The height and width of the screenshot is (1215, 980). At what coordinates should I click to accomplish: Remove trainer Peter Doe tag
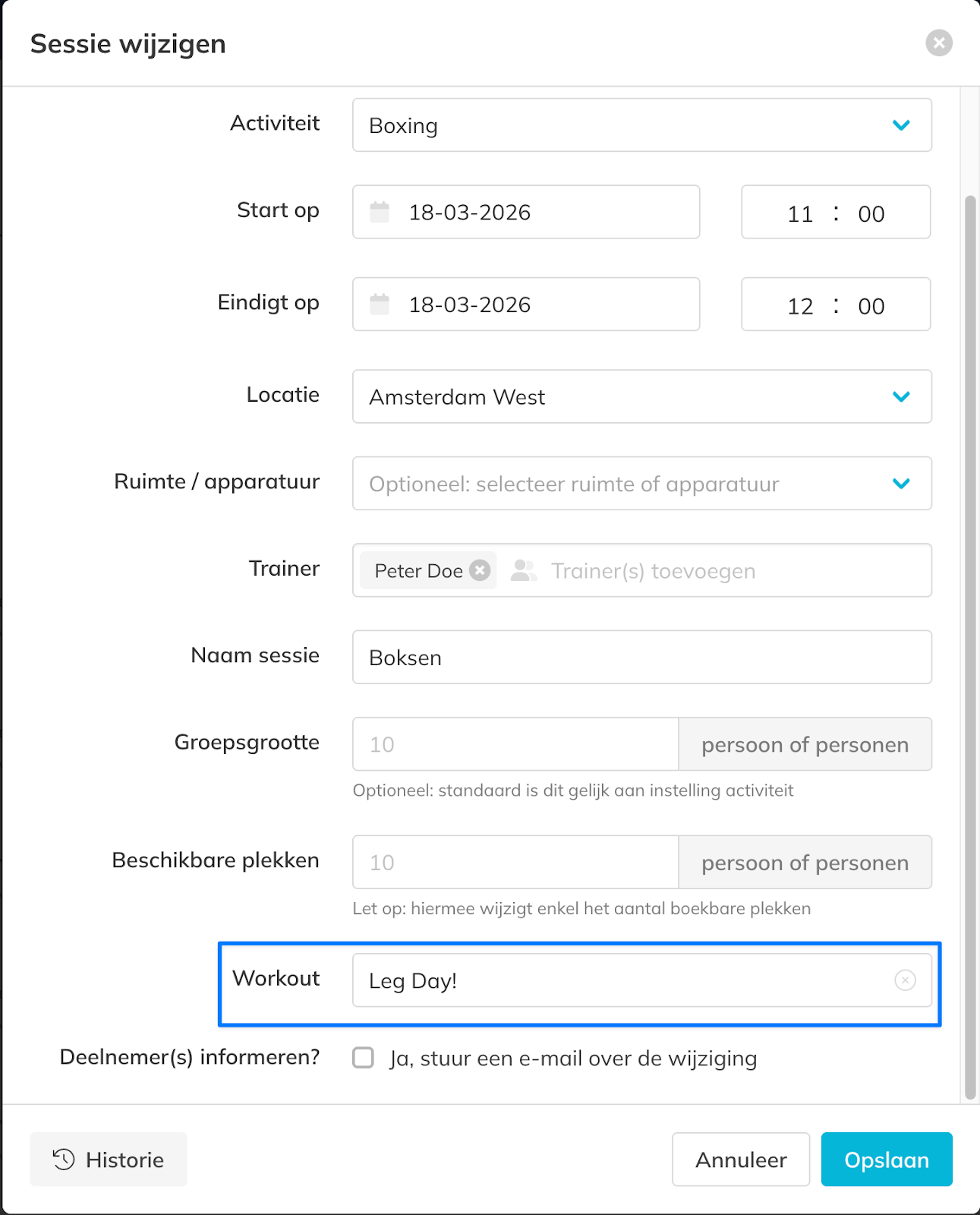point(480,570)
